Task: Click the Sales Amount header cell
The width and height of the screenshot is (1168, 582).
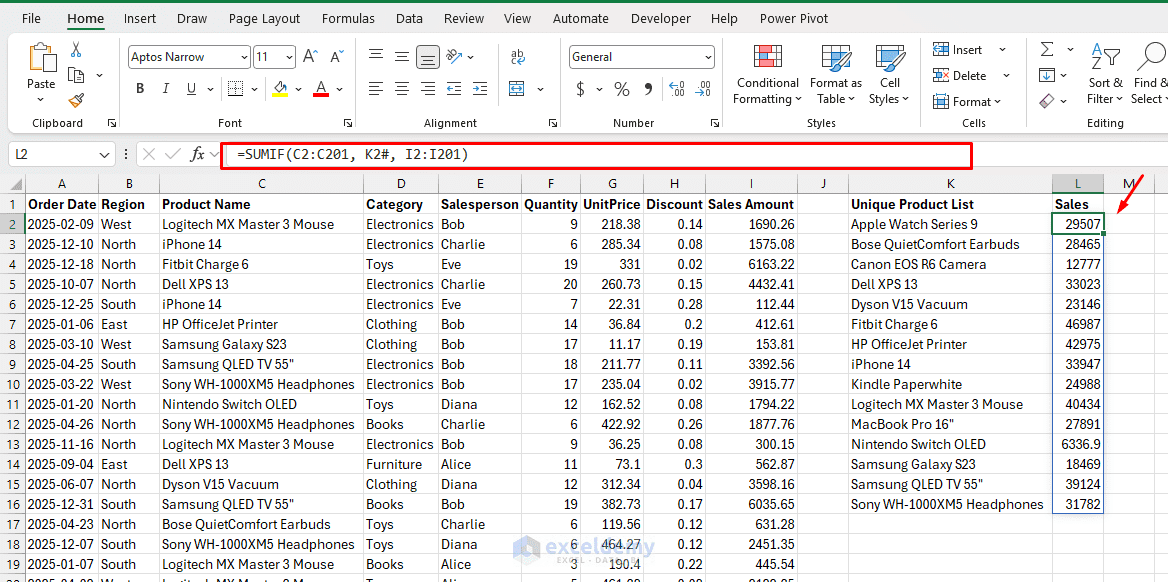Action: [751, 204]
